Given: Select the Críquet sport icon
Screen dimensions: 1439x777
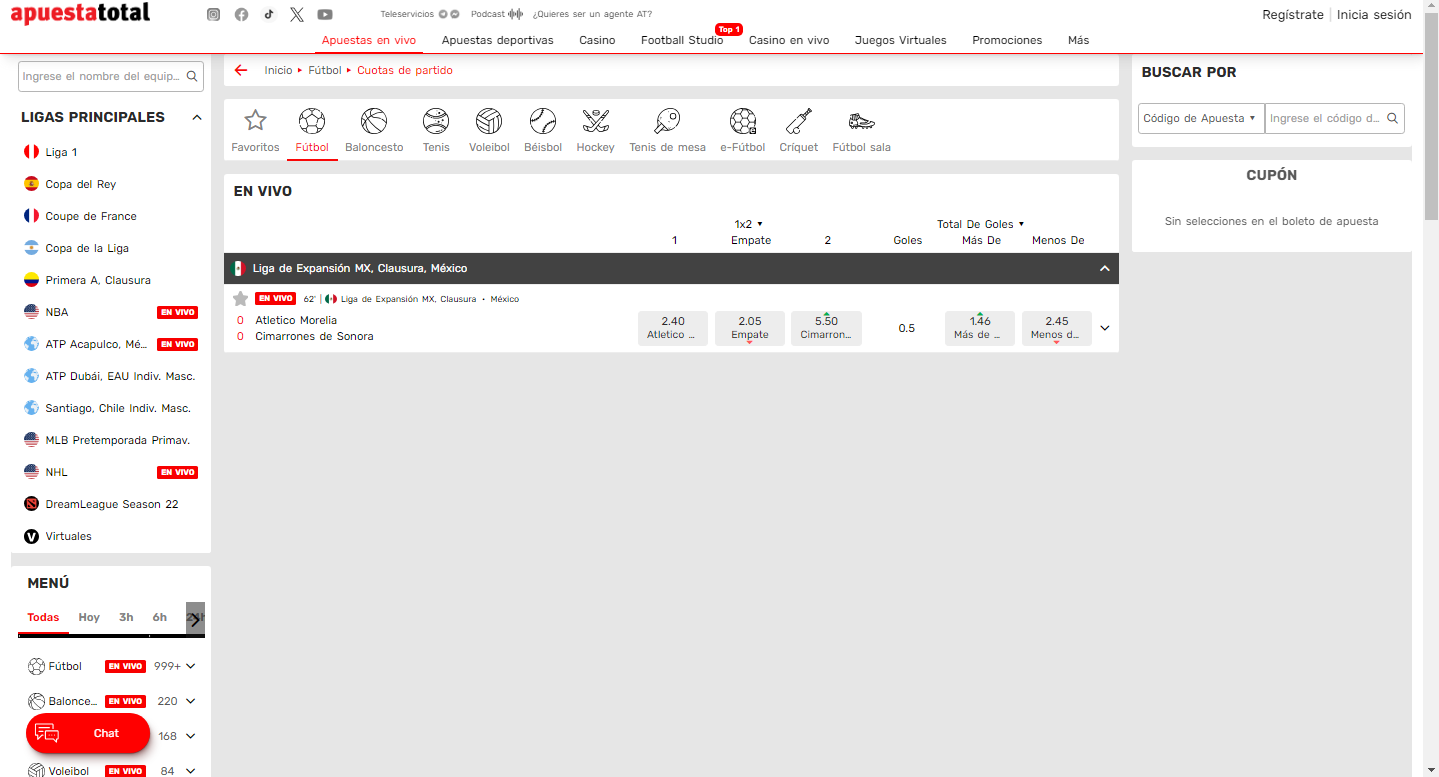Looking at the screenshot, I should 799,121.
